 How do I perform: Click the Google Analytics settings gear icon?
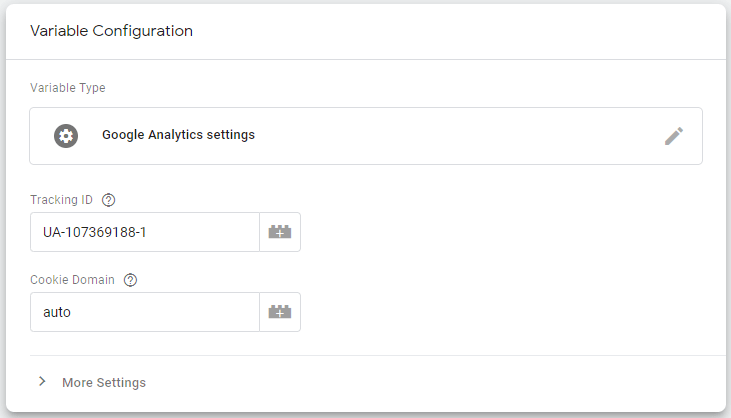pyautogui.click(x=66, y=136)
